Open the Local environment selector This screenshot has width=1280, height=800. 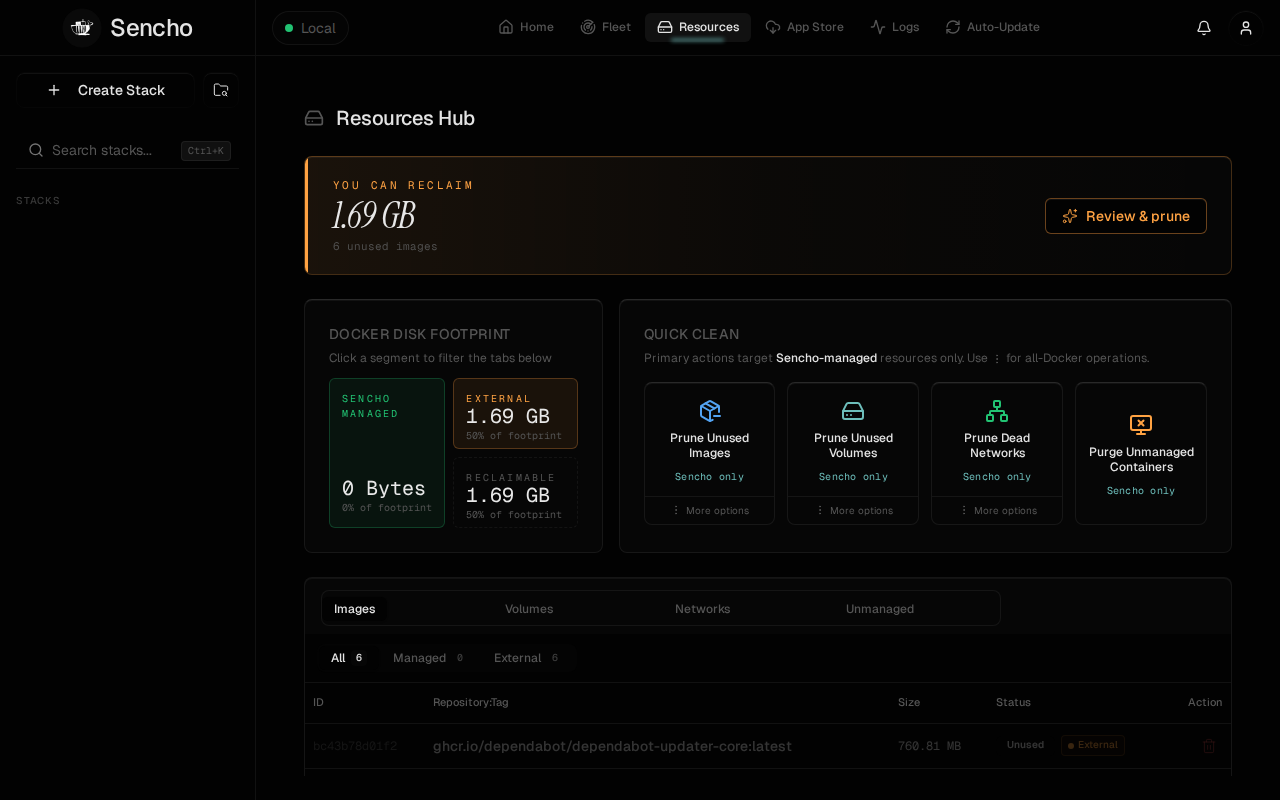point(310,28)
